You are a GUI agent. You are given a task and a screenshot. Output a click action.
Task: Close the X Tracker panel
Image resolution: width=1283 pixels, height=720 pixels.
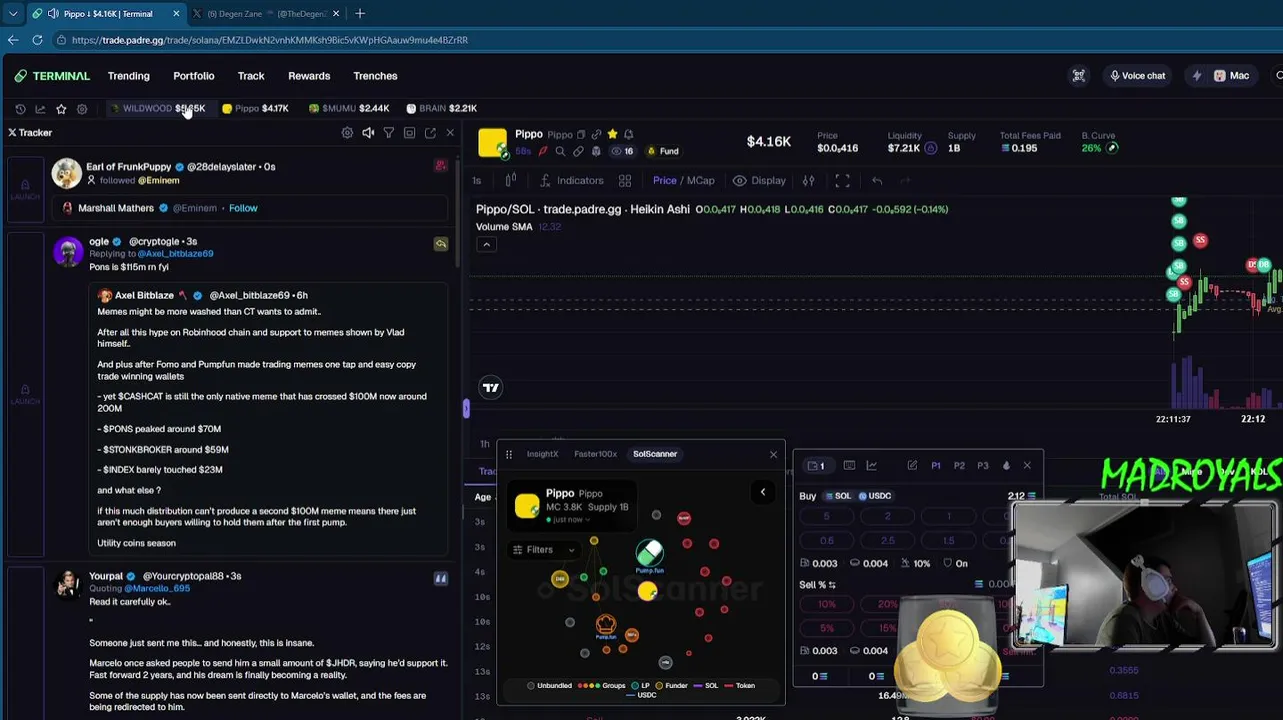tap(450, 133)
